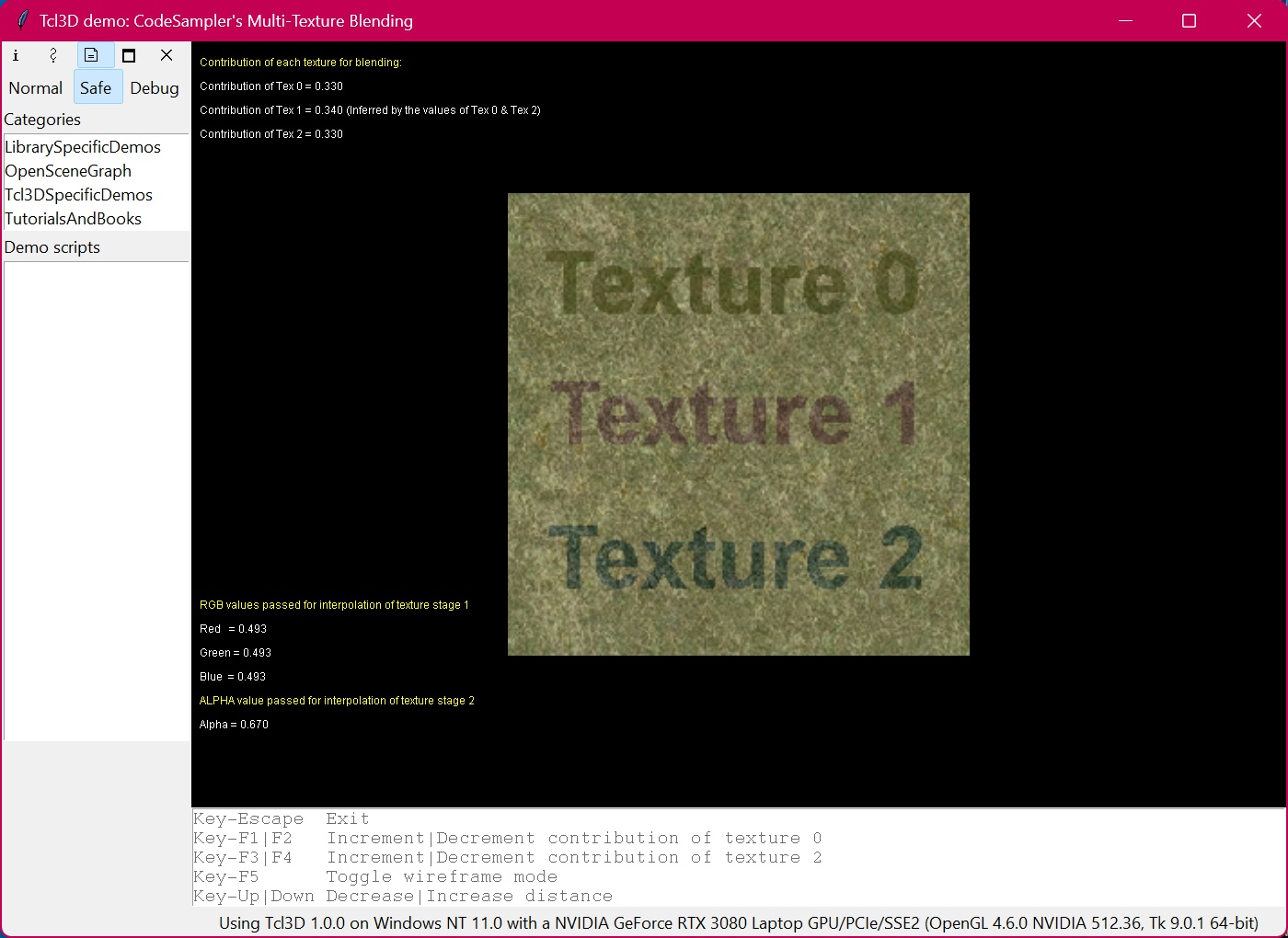The width and height of the screenshot is (1288, 938).
Task: Click the "Key-Up|Down" distance help line
Action: 402,896
